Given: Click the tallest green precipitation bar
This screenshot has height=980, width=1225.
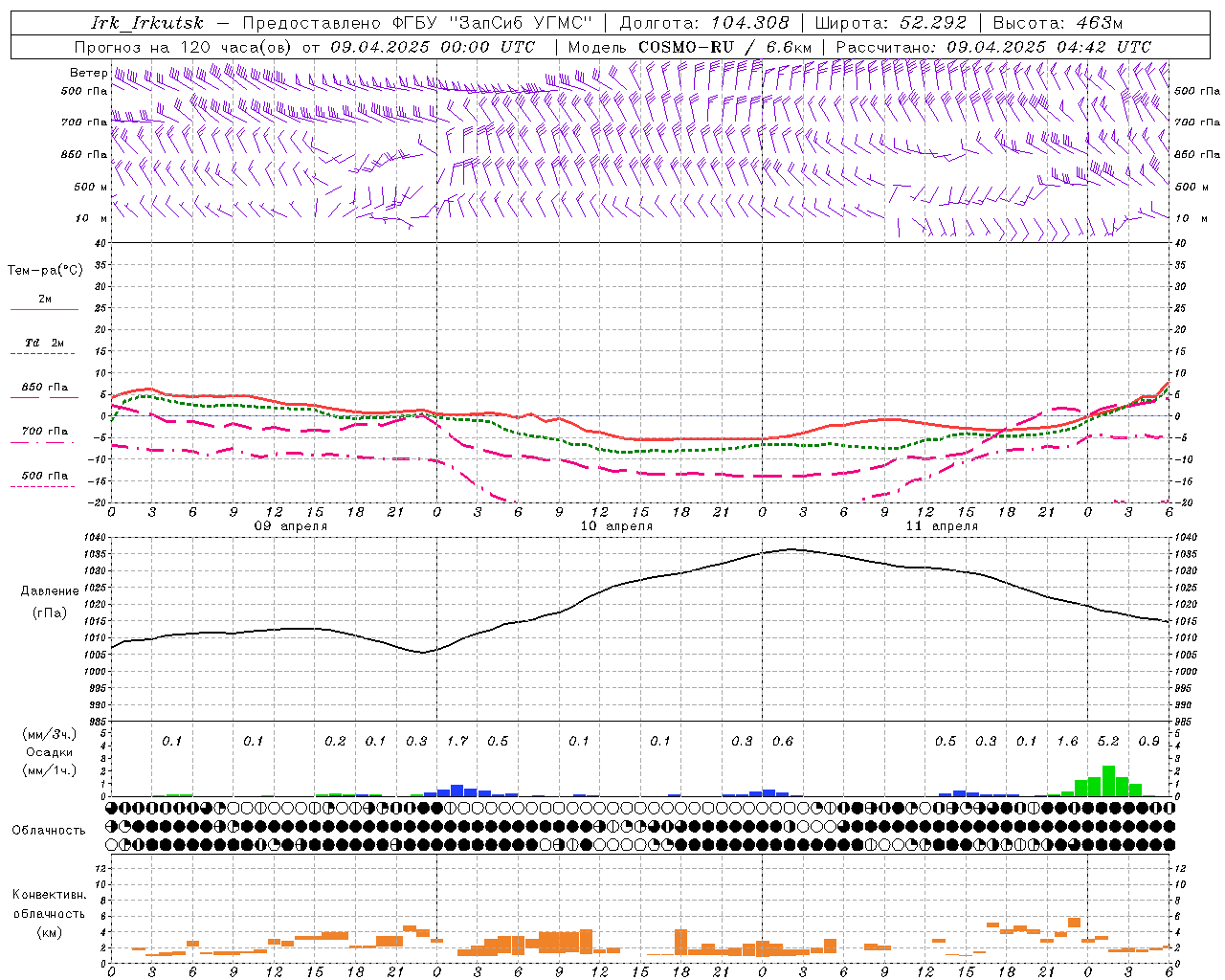Looking at the screenshot, I should pyautogui.click(x=1108, y=781).
